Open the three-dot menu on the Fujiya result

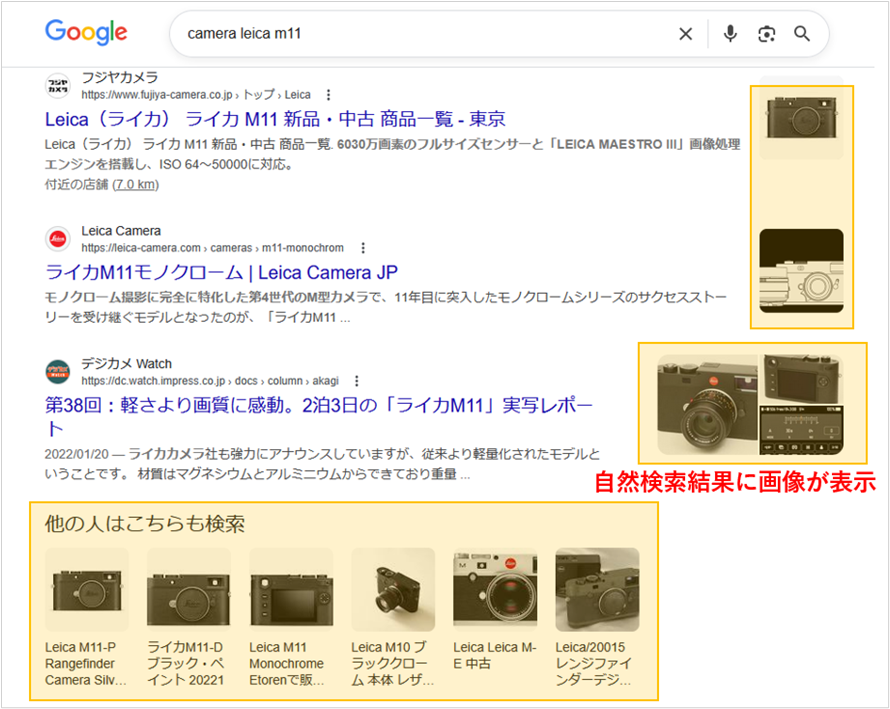327,93
